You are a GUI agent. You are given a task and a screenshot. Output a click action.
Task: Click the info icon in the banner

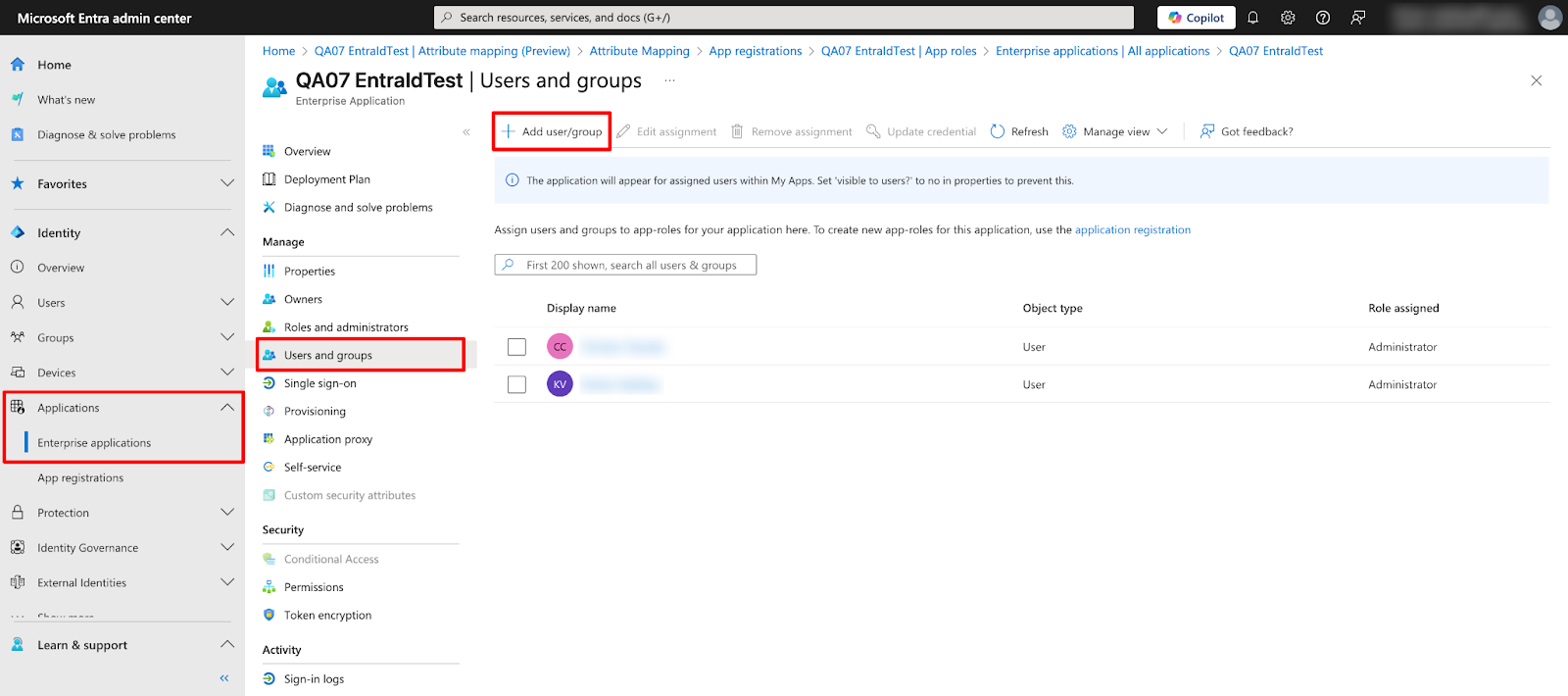point(512,180)
